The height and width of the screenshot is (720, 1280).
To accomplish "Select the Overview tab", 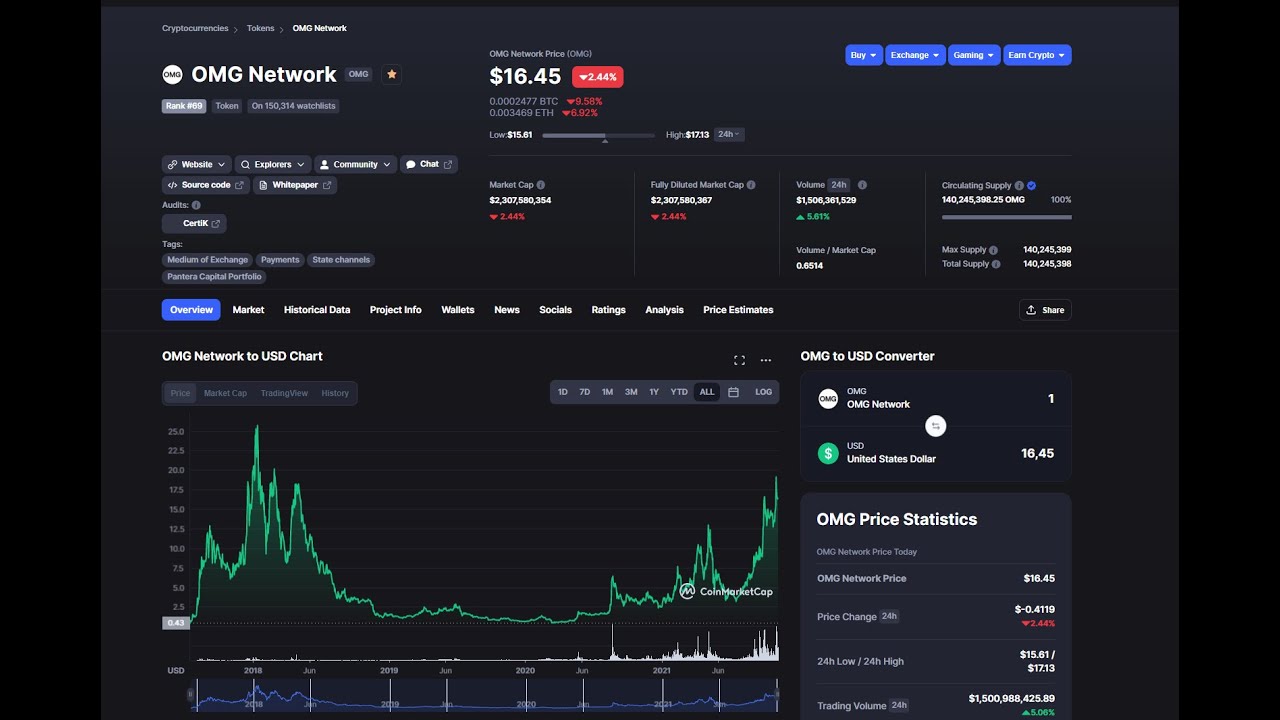I will 191,310.
